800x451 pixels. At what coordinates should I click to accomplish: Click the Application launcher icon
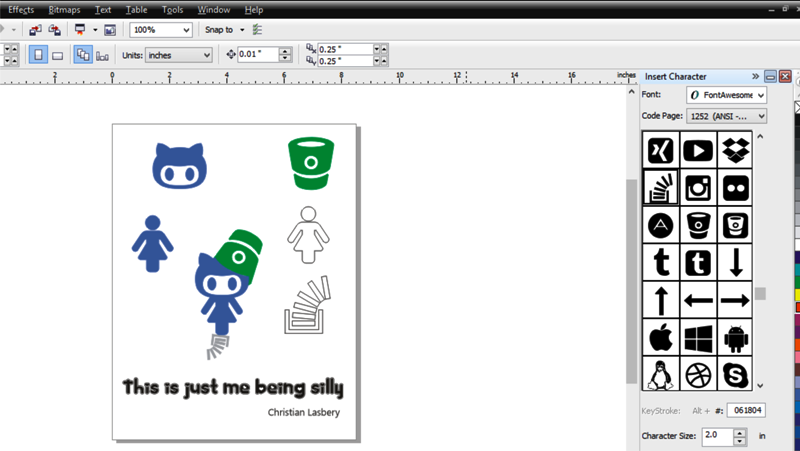click(x=80, y=30)
